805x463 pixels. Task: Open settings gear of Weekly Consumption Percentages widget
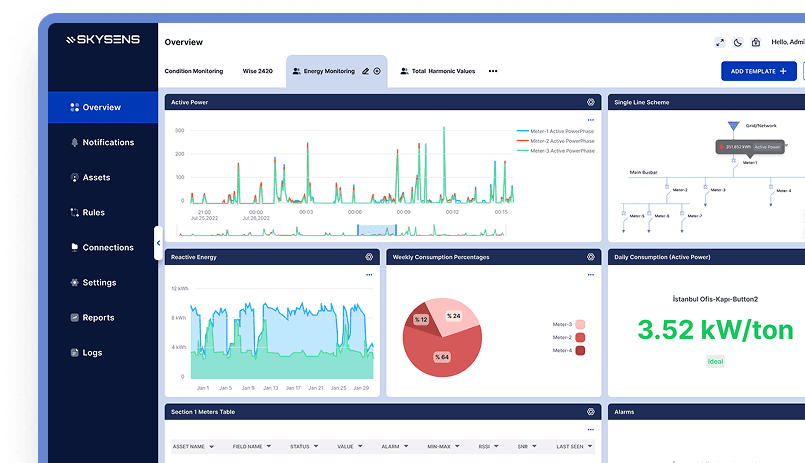(591, 257)
